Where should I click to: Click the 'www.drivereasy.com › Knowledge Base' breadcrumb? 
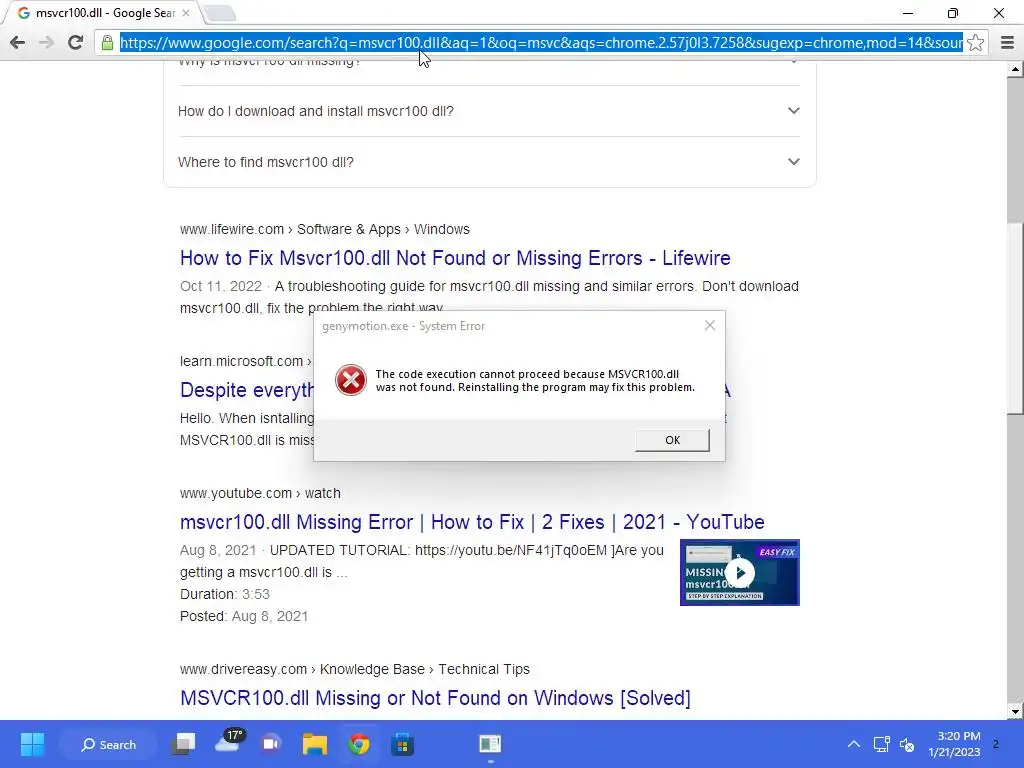[x=355, y=669]
